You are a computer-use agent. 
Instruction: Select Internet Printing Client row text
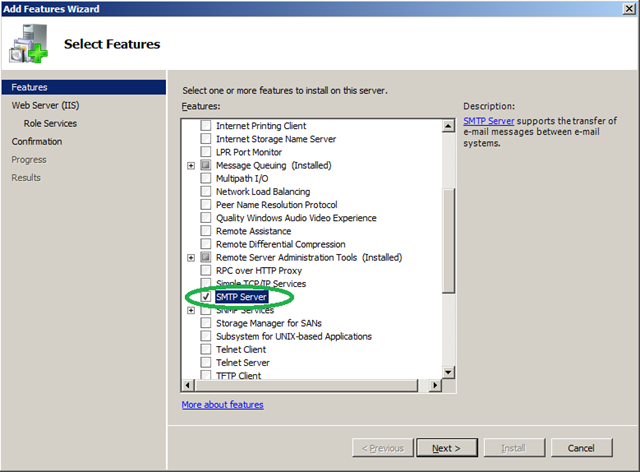261,126
